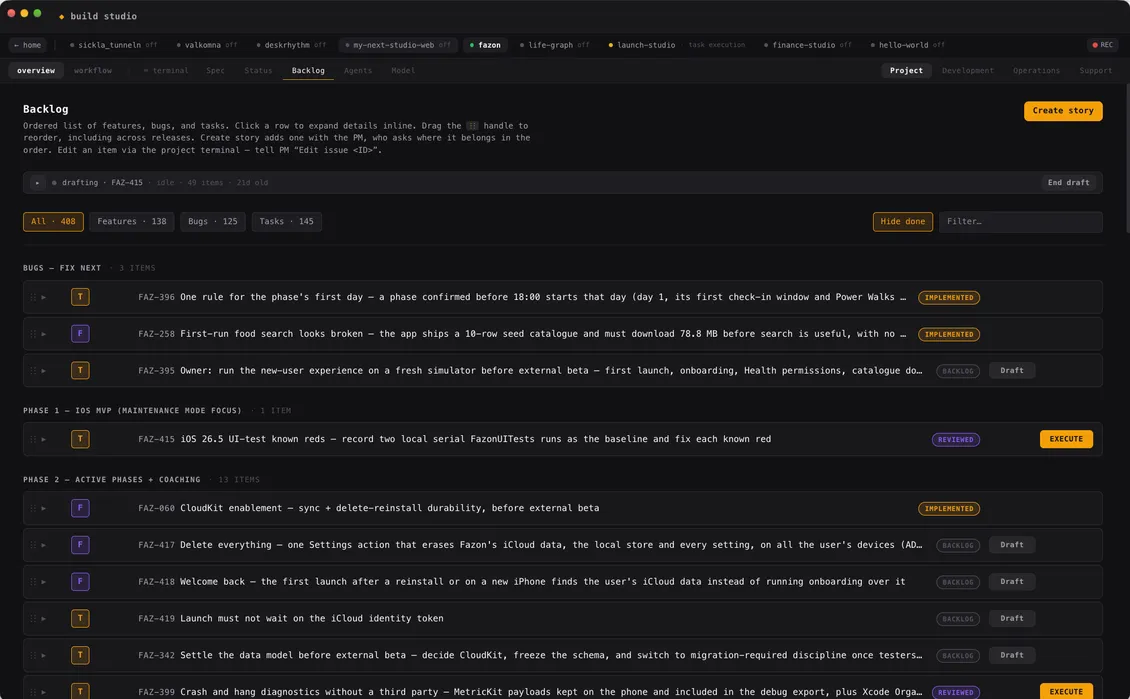Grab the drag handle on FAZ-415 row
This screenshot has width=1130, height=699.
click(32, 439)
